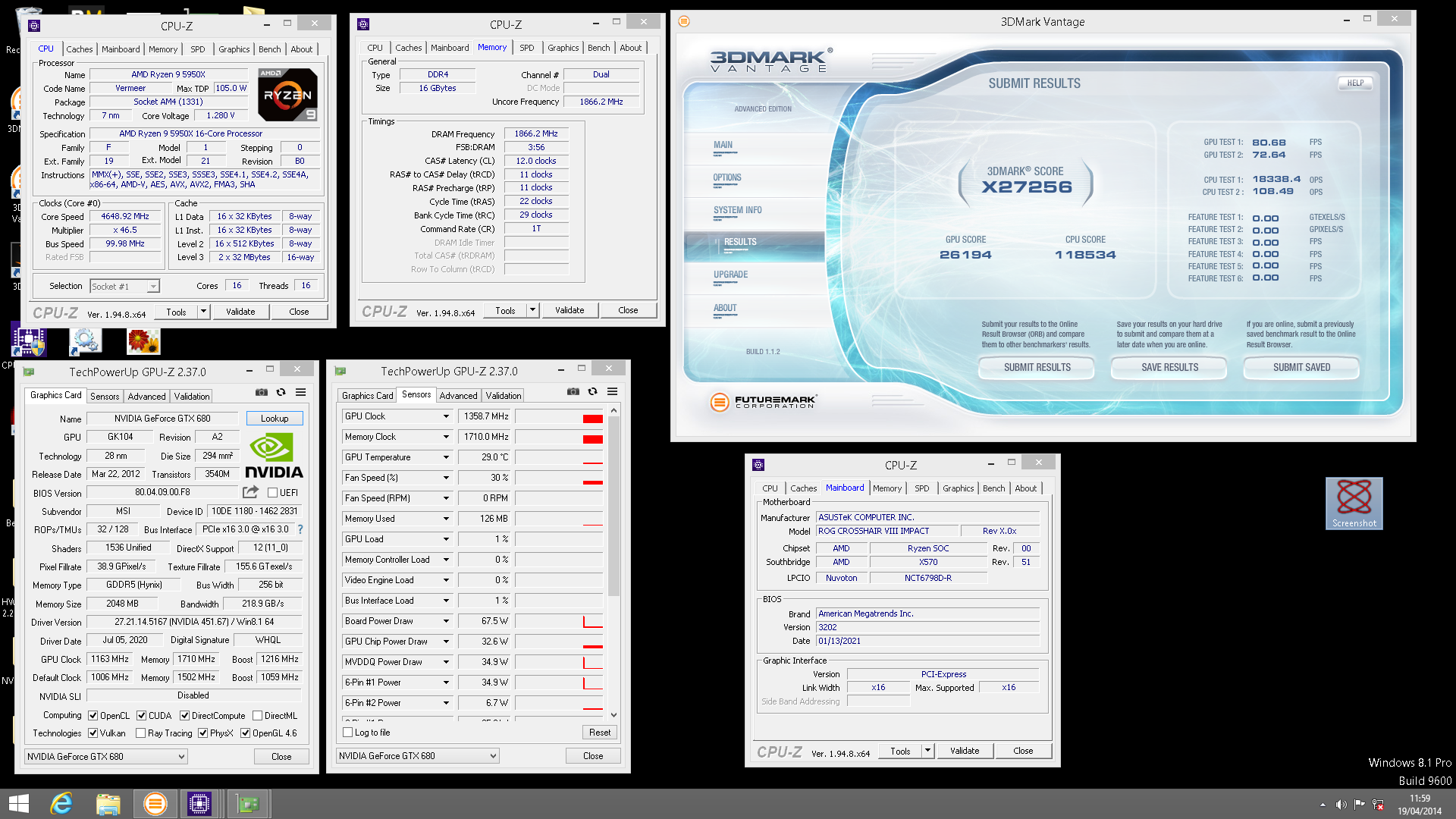The width and height of the screenshot is (1456, 819).
Task: Open the flower desktop icon
Action: click(x=143, y=342)
